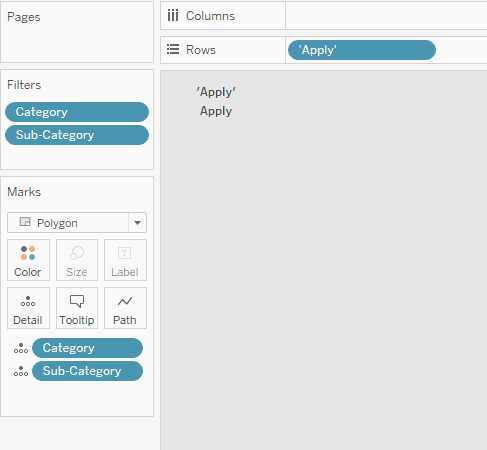Select the 'Apply' pill on Rows shelf

[362, 50]
